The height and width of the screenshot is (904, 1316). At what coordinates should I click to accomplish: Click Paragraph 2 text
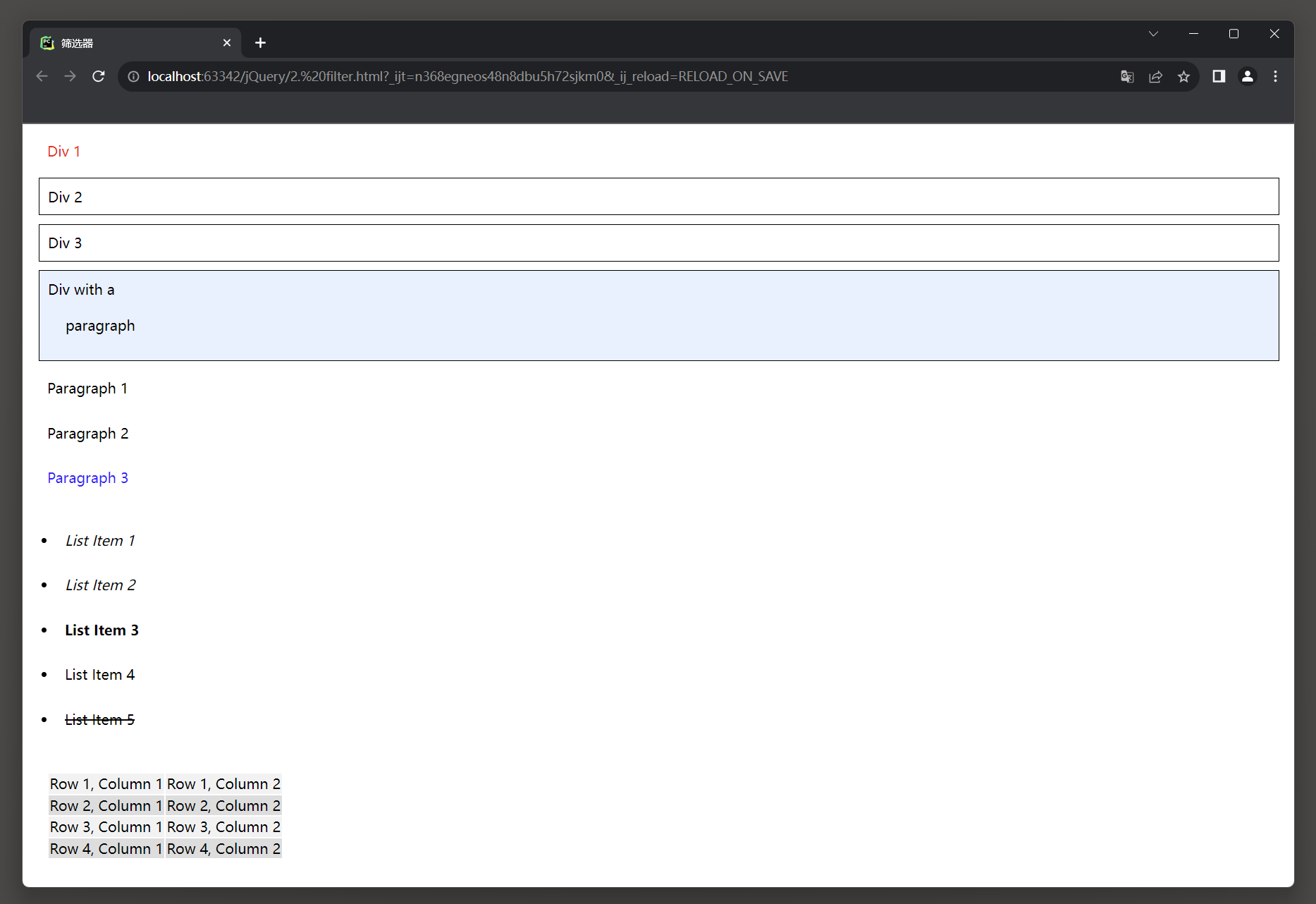click(88, 434)
